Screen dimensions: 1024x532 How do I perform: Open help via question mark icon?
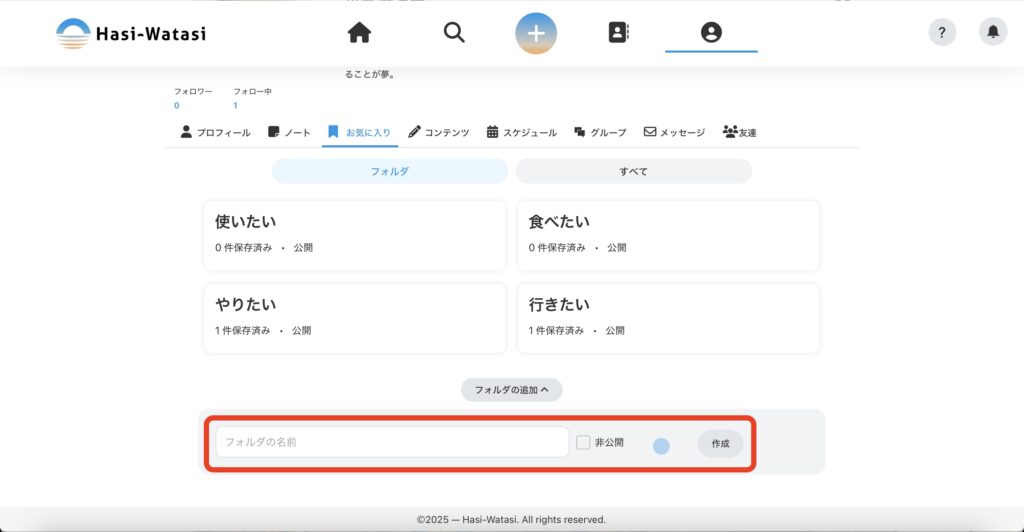coord(942,32)
